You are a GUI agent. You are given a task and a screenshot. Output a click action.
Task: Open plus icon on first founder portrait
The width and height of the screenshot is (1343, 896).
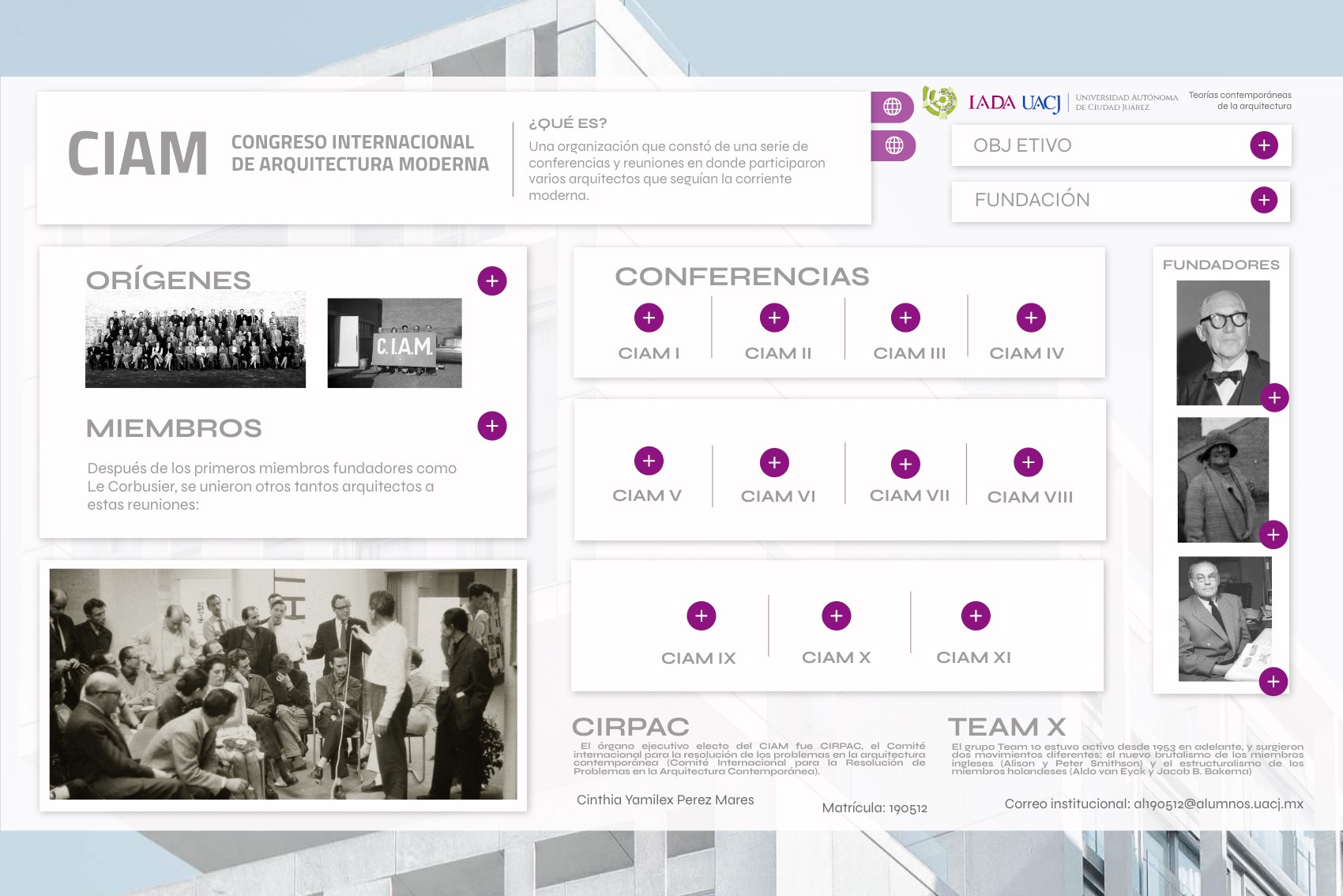1273,397
